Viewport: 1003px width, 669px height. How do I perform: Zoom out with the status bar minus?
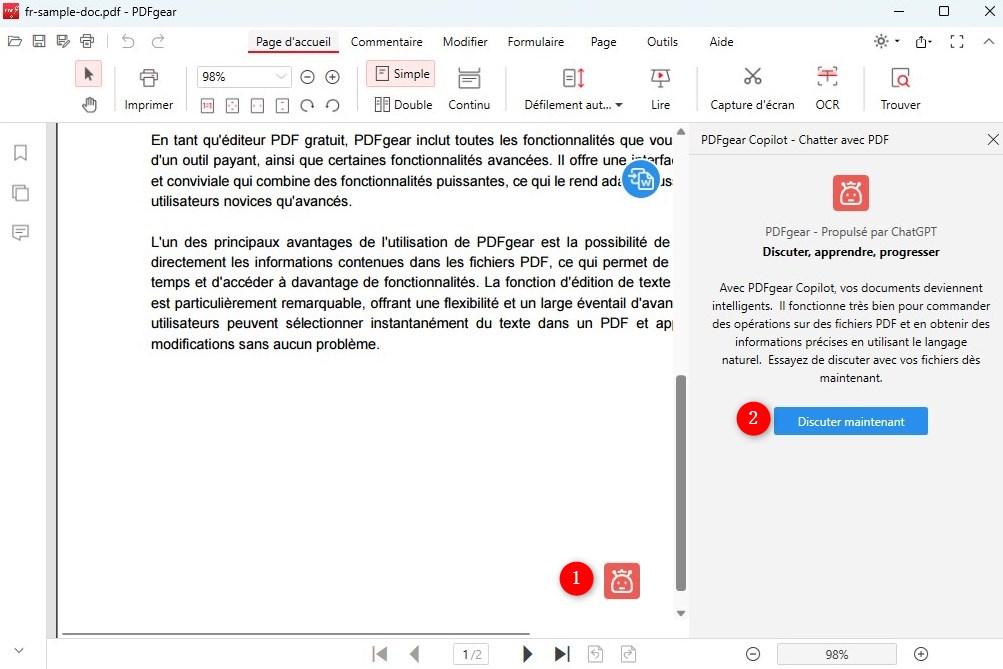tap(753, 654)
